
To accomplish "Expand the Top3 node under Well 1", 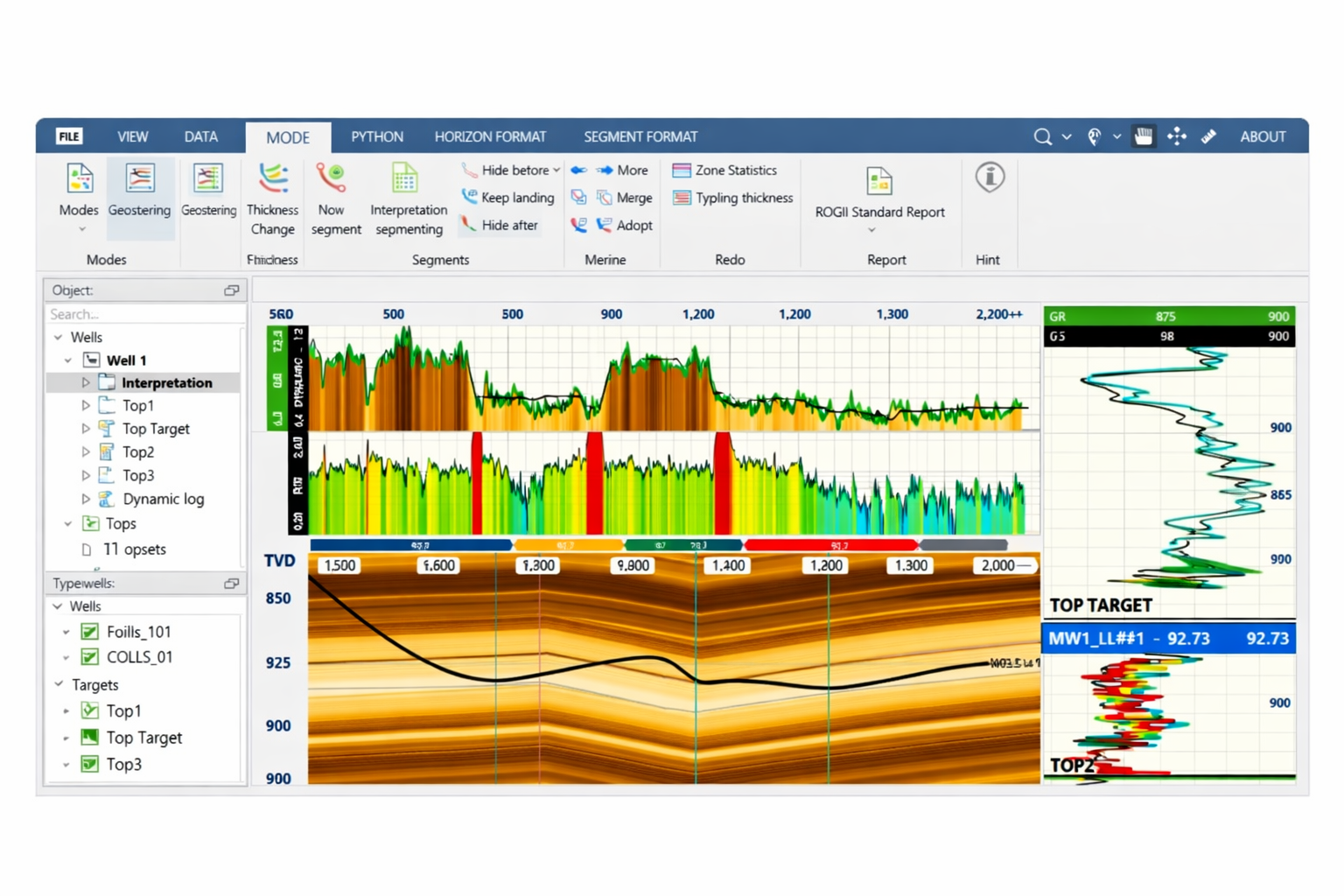I will [x=85, y=475].
